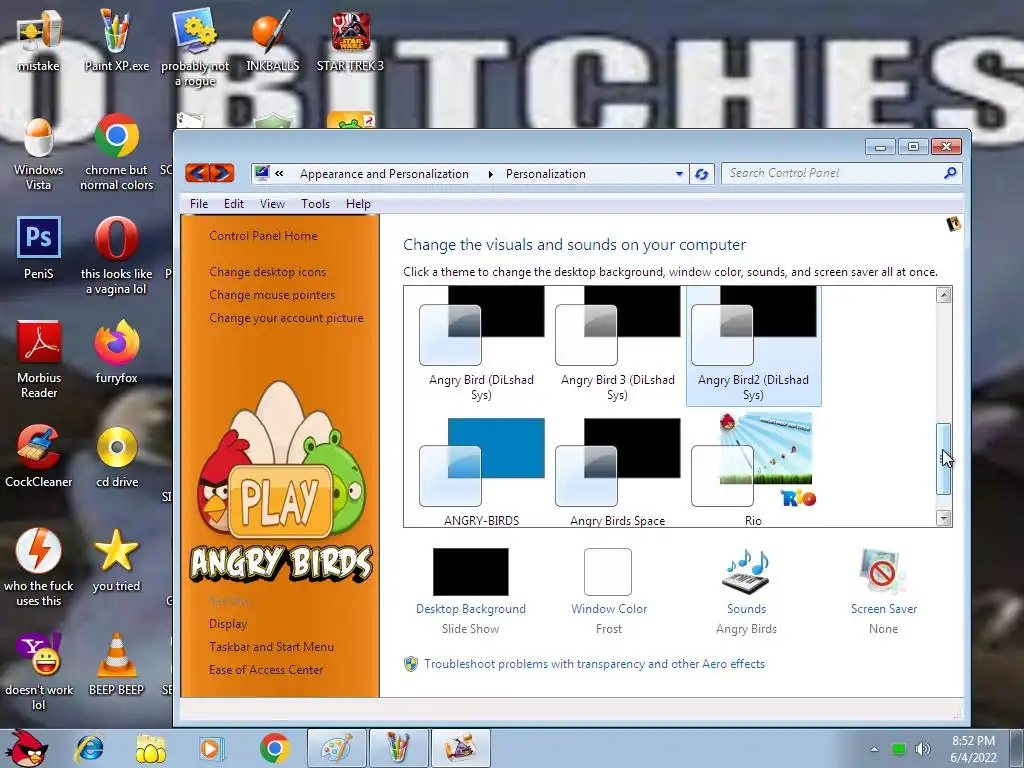Image resolution: width=1024 pixels, height=768 pixels.
Task: Click Change desktop icons link
Action: point(267,272)
